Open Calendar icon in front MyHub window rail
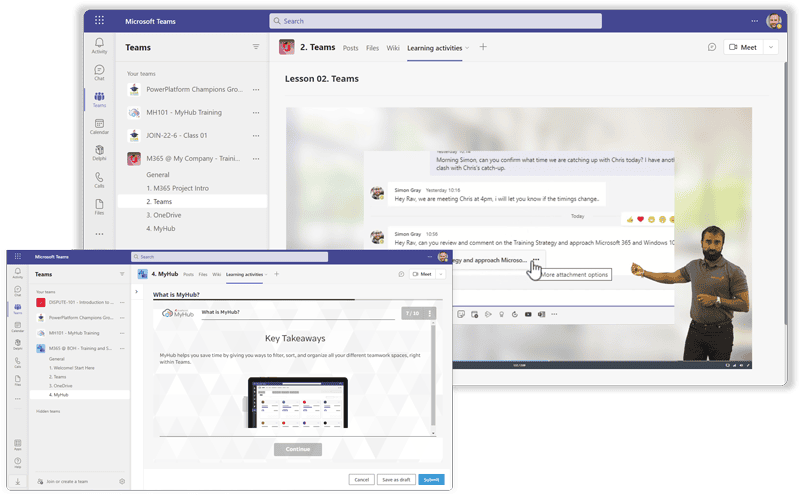The width and height of the screenshot is (800, 495). point(18,327)
